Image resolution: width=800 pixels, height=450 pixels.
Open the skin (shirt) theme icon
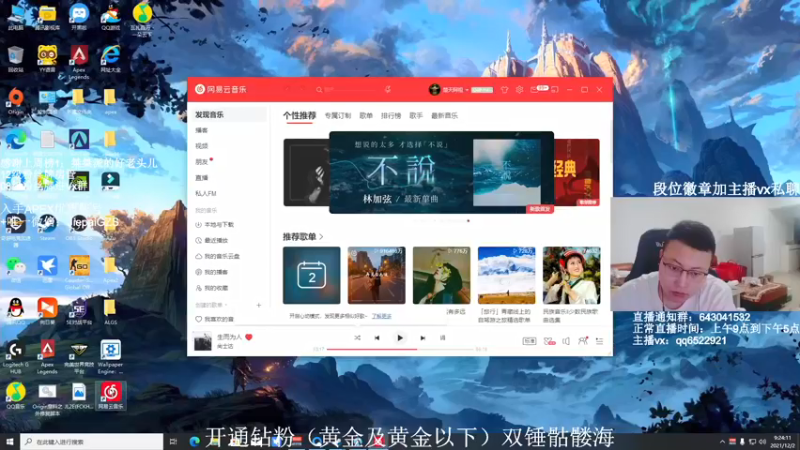point(504,89)
